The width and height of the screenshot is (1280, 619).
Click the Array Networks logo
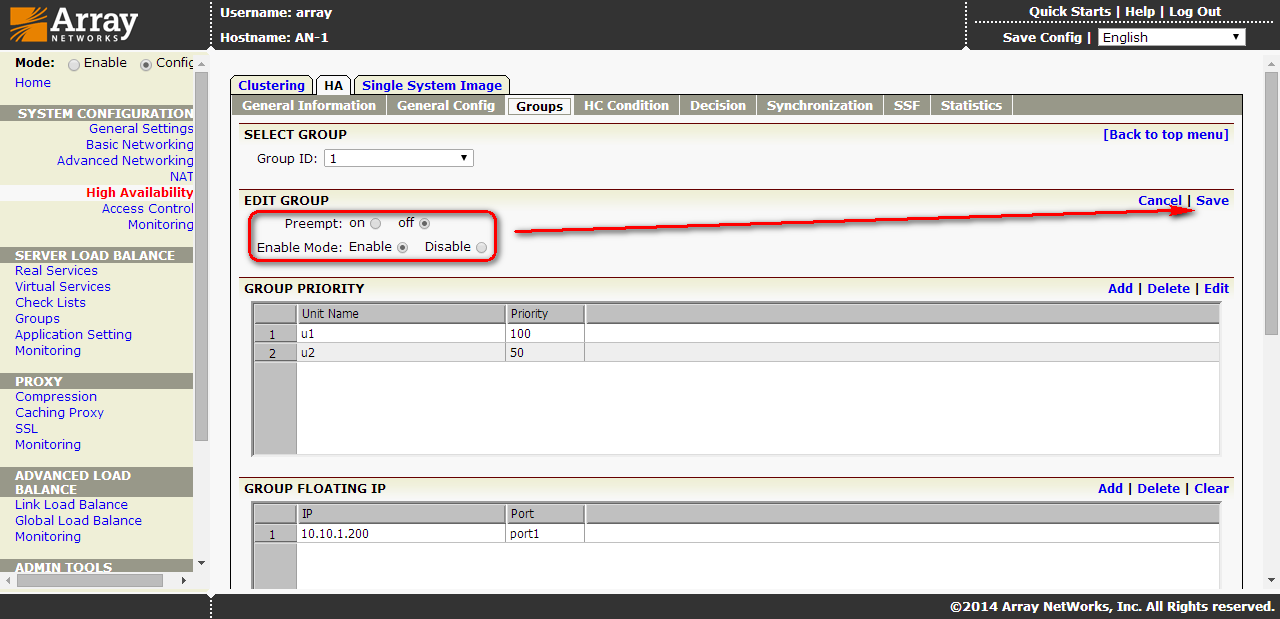click(74, 24)
